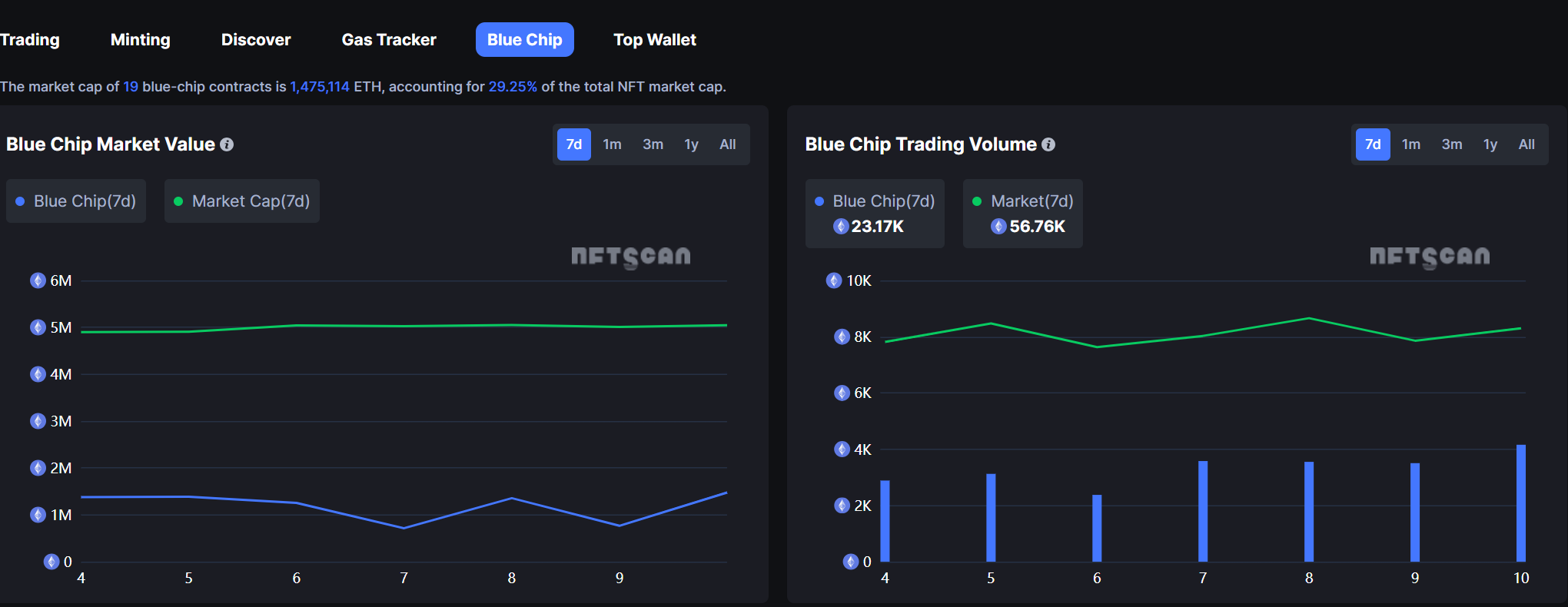Screen dimensions: 1568x607
Task: Click the NFTScan watermark in Market Value chart
Action: pos(630,257)
